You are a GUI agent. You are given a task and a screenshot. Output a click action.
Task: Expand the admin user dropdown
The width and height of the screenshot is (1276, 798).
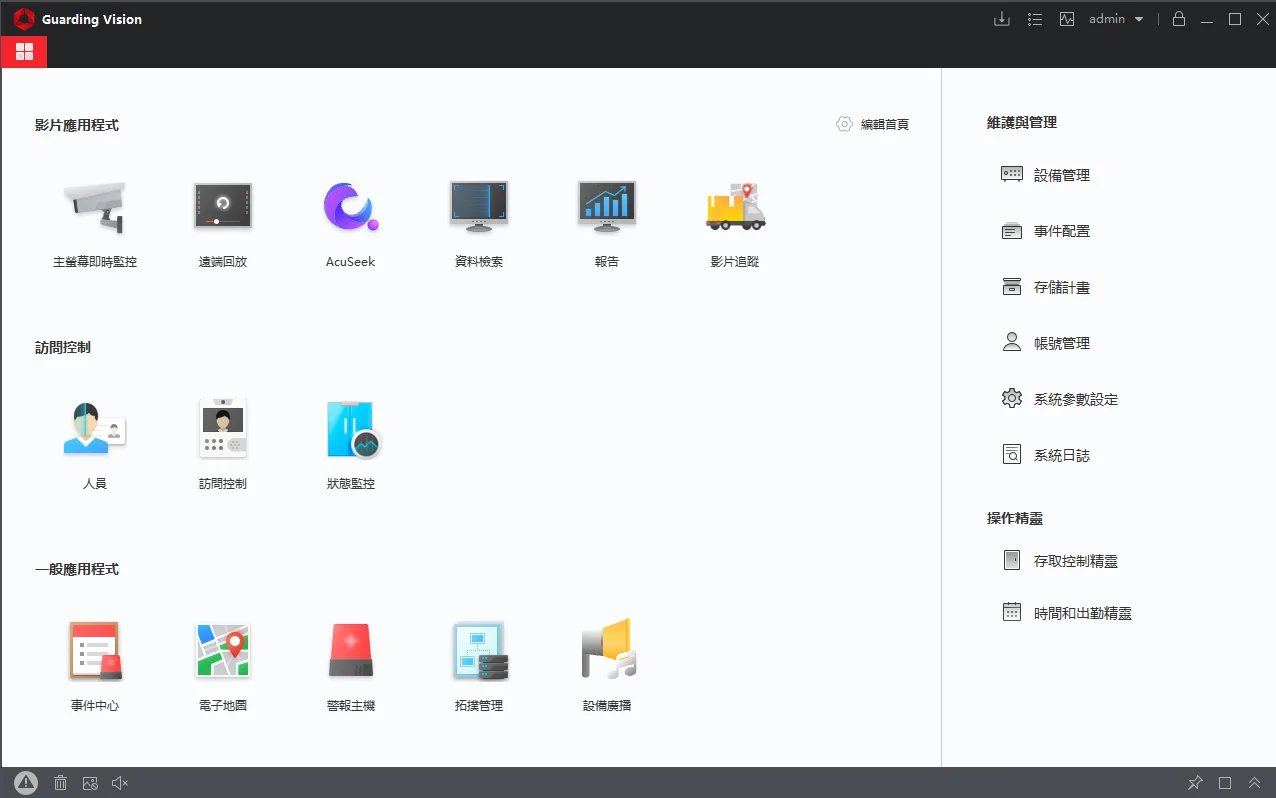1116,19
